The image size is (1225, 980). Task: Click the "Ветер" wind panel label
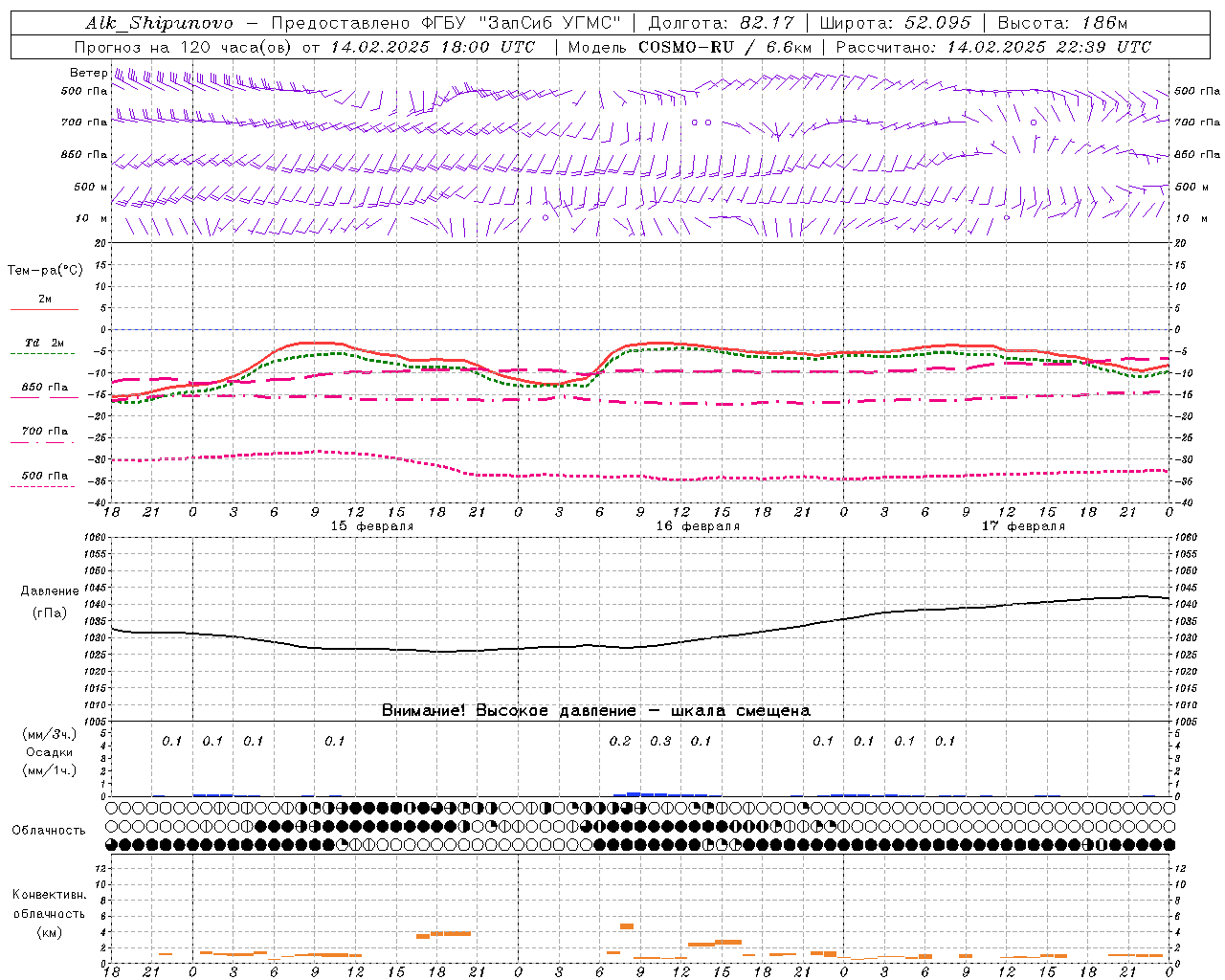(88, 73)
